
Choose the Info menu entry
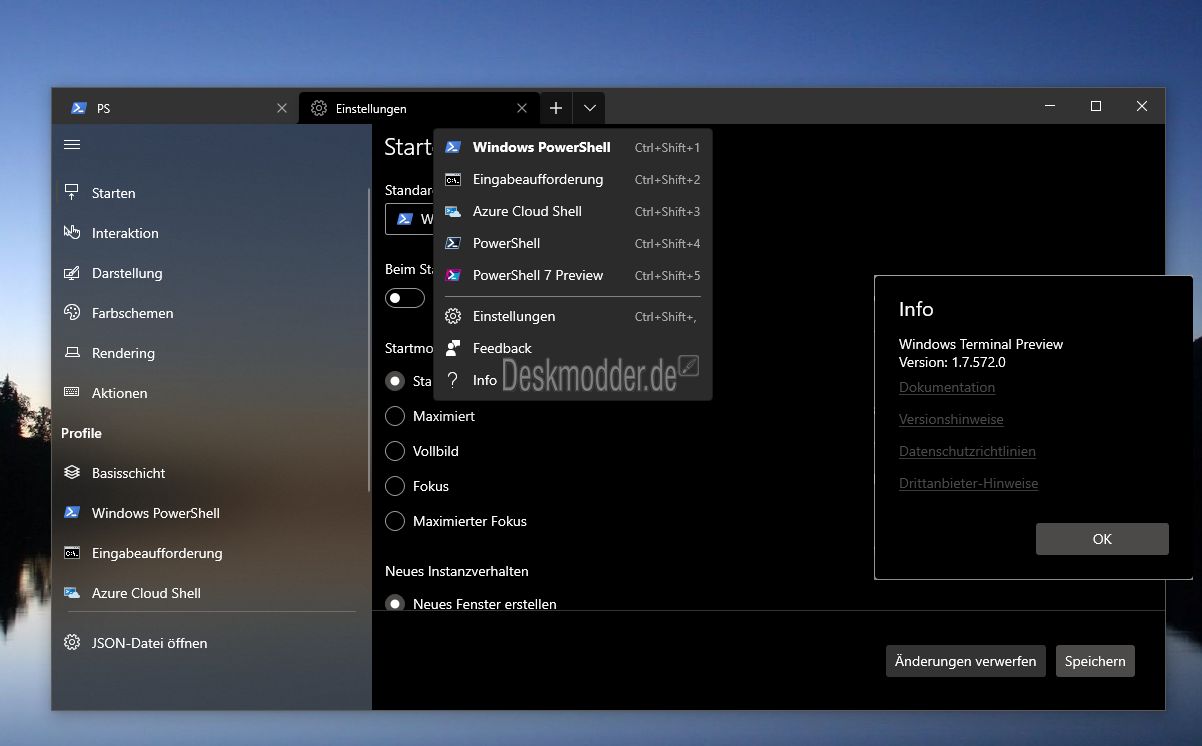572,380
